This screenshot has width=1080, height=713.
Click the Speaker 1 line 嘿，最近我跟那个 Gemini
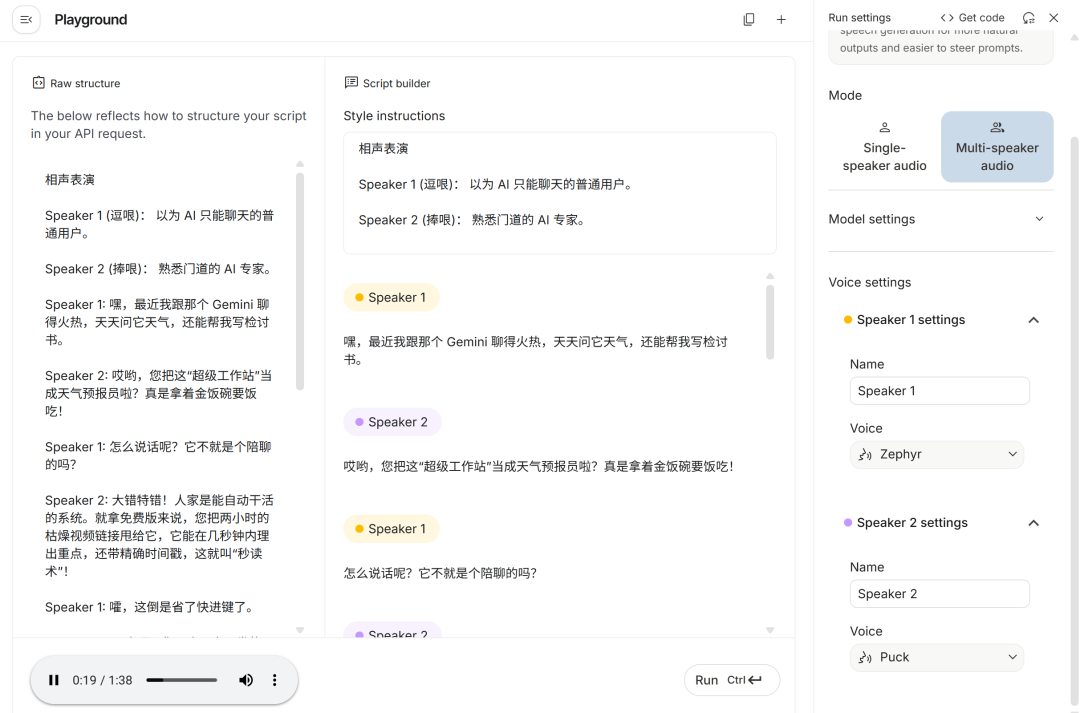535,350
